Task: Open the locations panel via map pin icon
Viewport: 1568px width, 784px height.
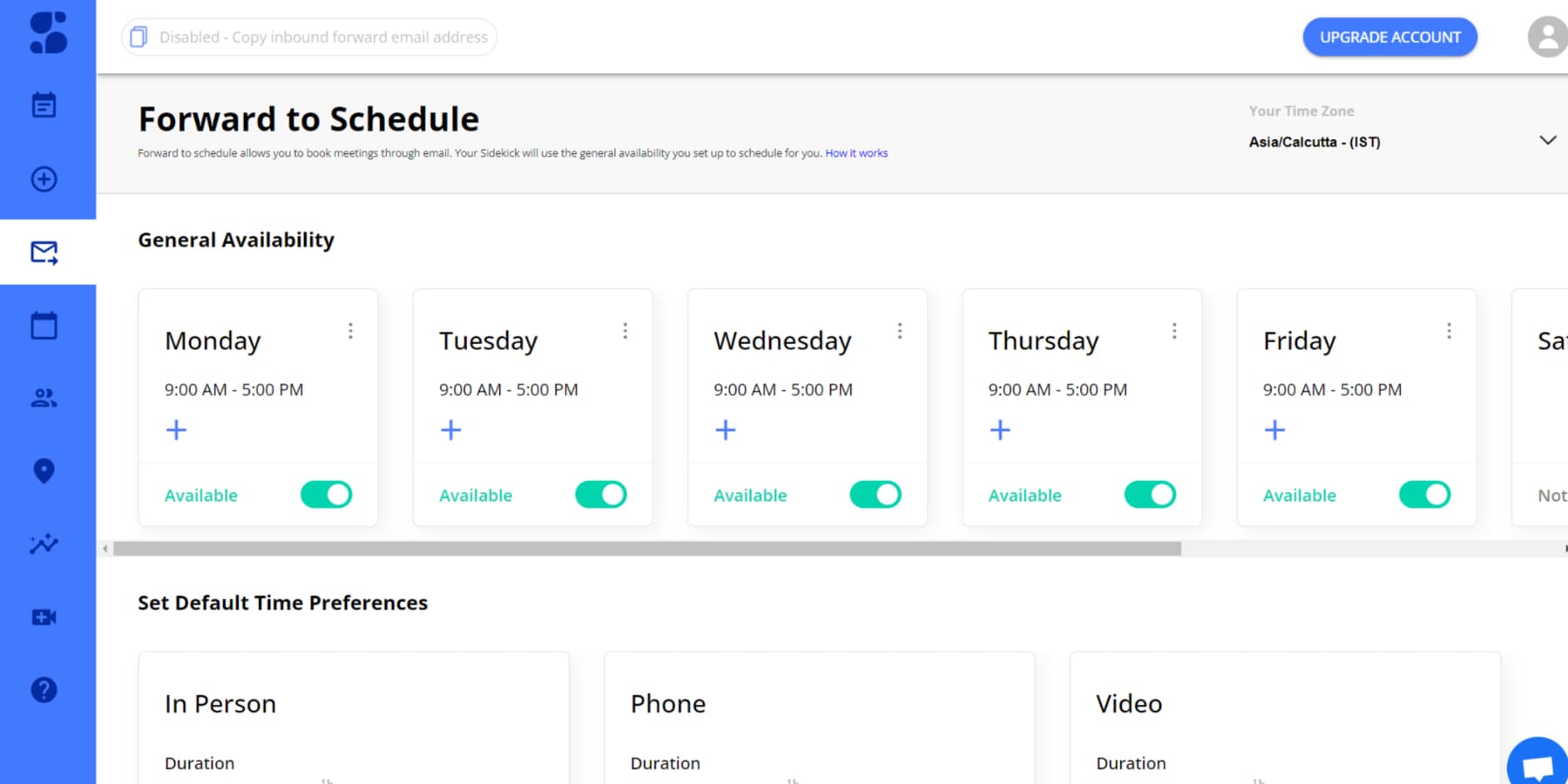Action: tap(43, 470)
